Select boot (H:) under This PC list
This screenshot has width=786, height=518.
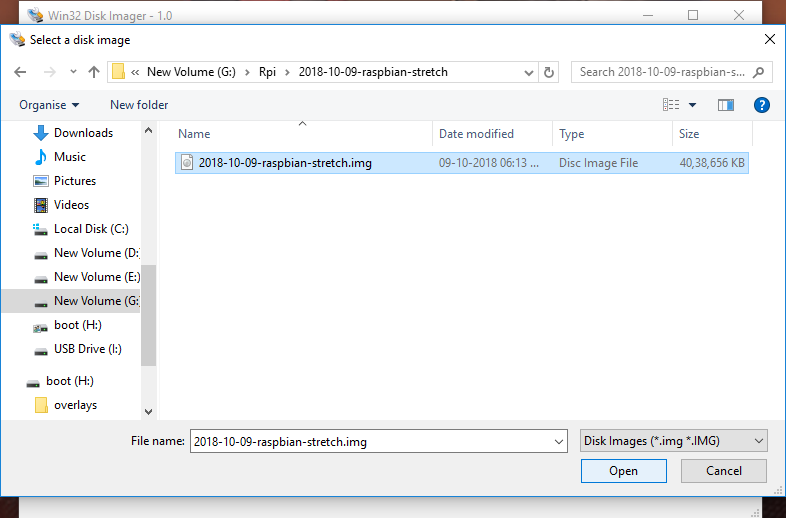78,325
